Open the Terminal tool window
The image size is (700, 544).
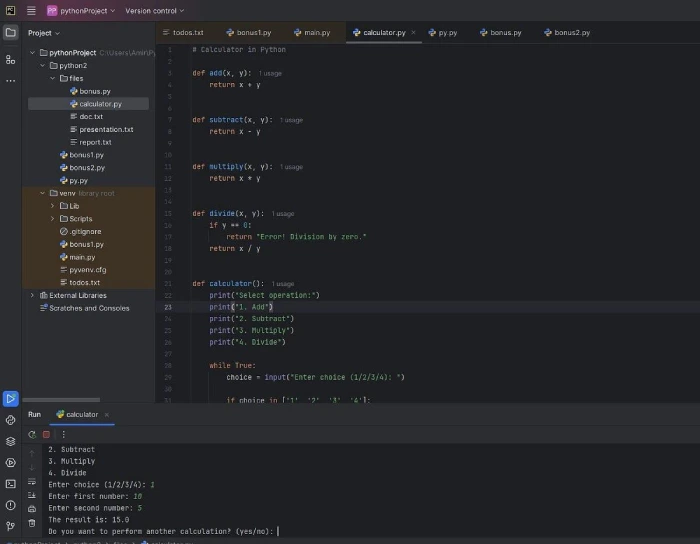(x=10, y=484)
